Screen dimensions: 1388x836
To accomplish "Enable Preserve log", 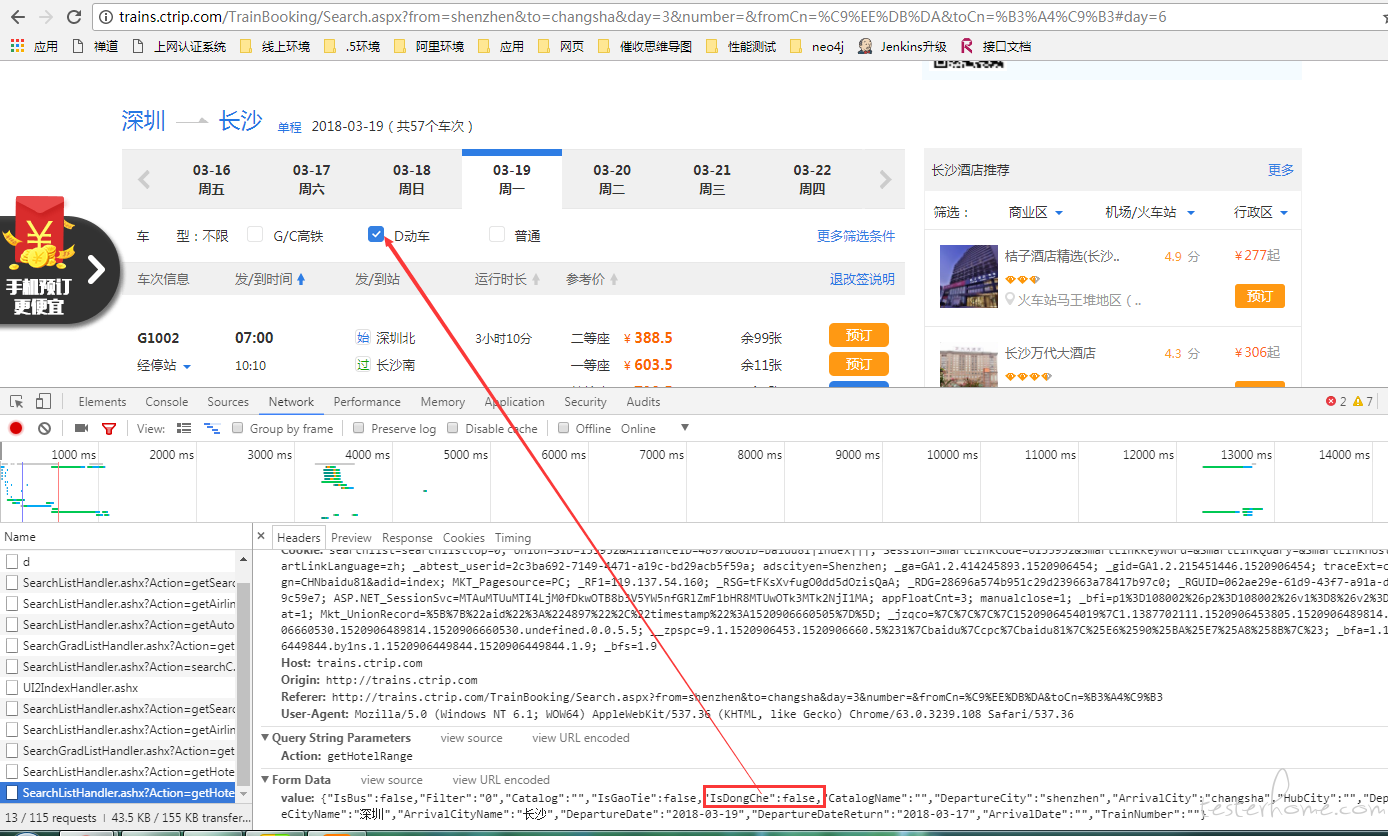I will pyautogui.click(x=359, y=428).
